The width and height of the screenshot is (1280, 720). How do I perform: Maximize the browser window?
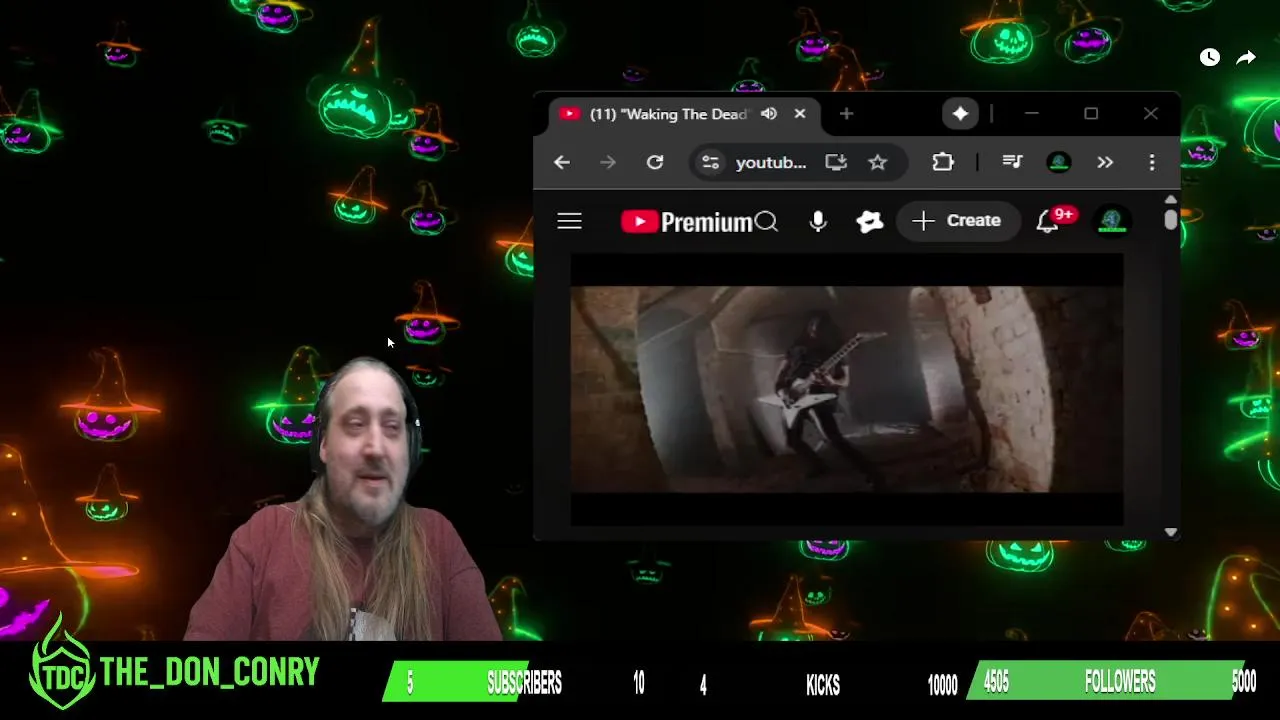(x=1091, y=114)
